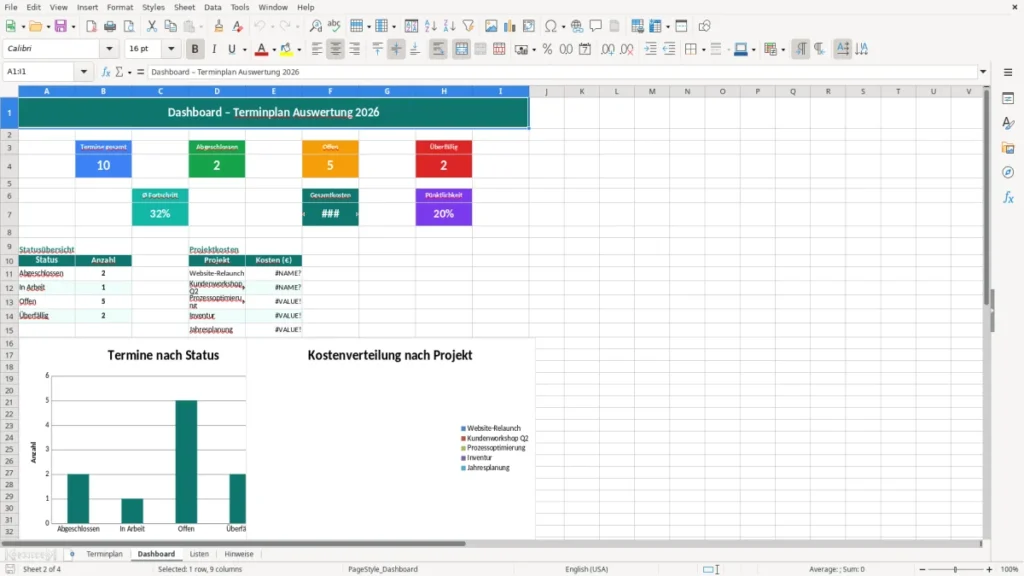This screenshot has height=576, width=1024.
Task: Open the Format menu
Action: pyautogui.click(x=120, y=7)
